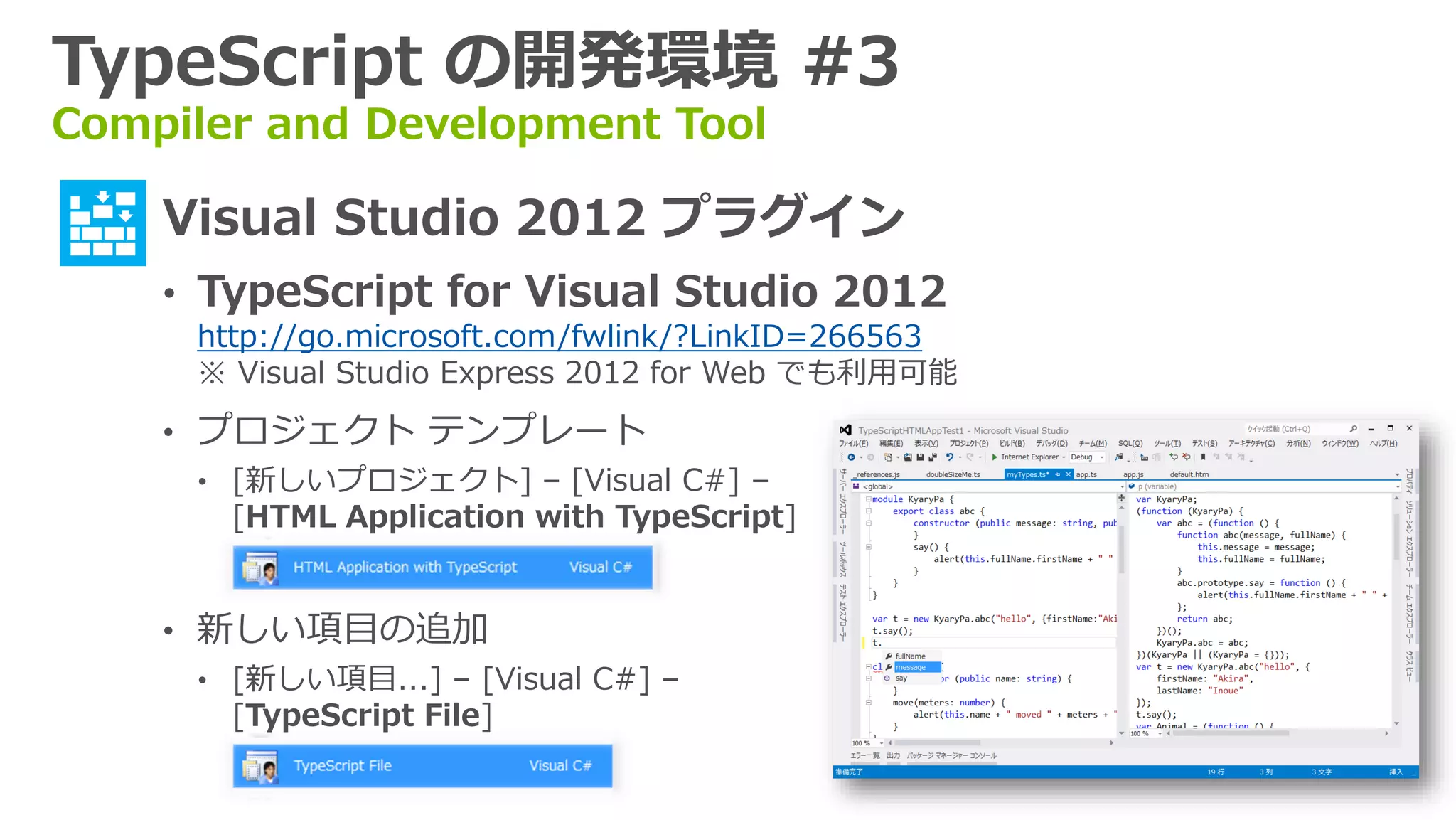
Task: Click the Uncomment selection toolbar icon
Action: (x=1186, y=457)
